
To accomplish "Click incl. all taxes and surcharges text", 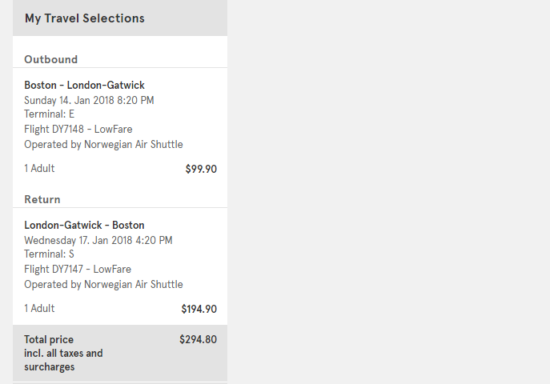I will (63, 360).
